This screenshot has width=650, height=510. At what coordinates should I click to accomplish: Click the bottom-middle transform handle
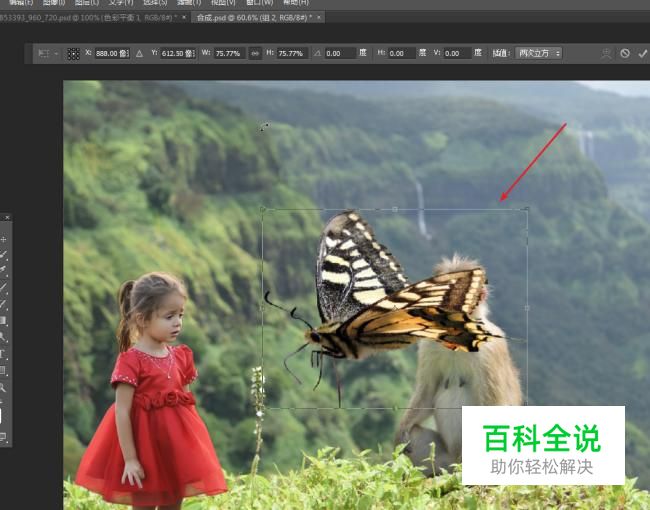[x=395, y=408]
